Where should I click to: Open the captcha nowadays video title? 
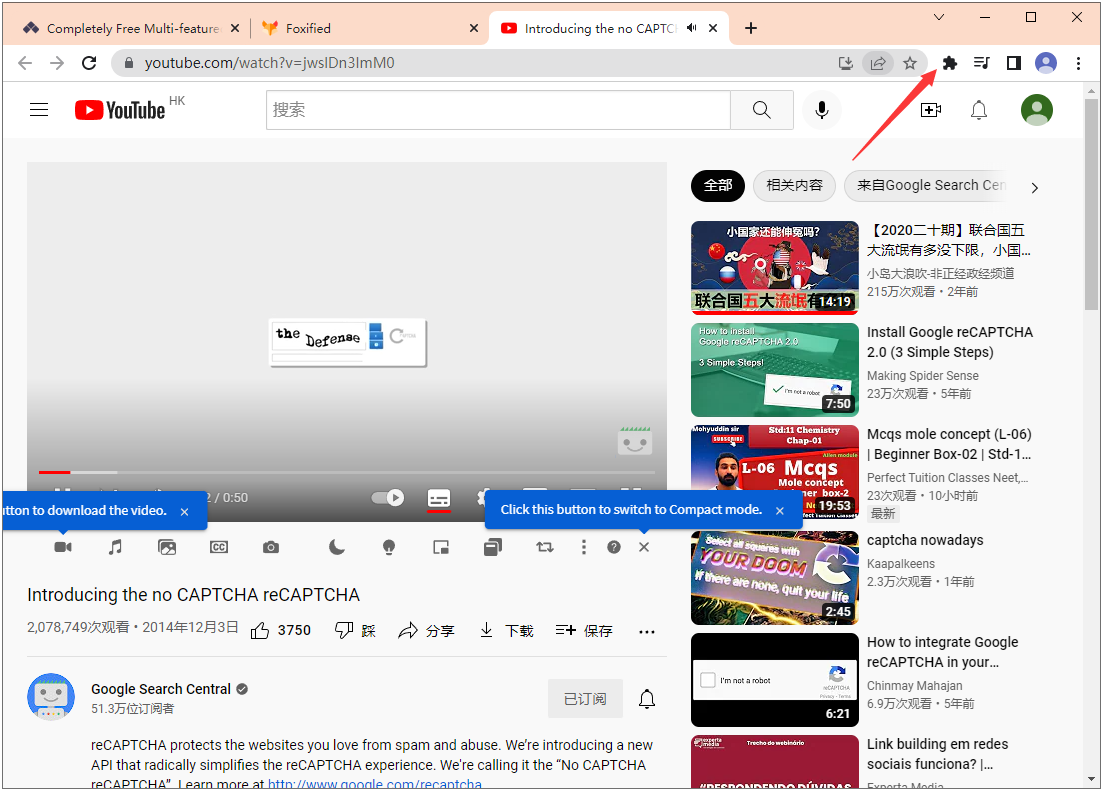pyautogui.click(x=925, y=540)
